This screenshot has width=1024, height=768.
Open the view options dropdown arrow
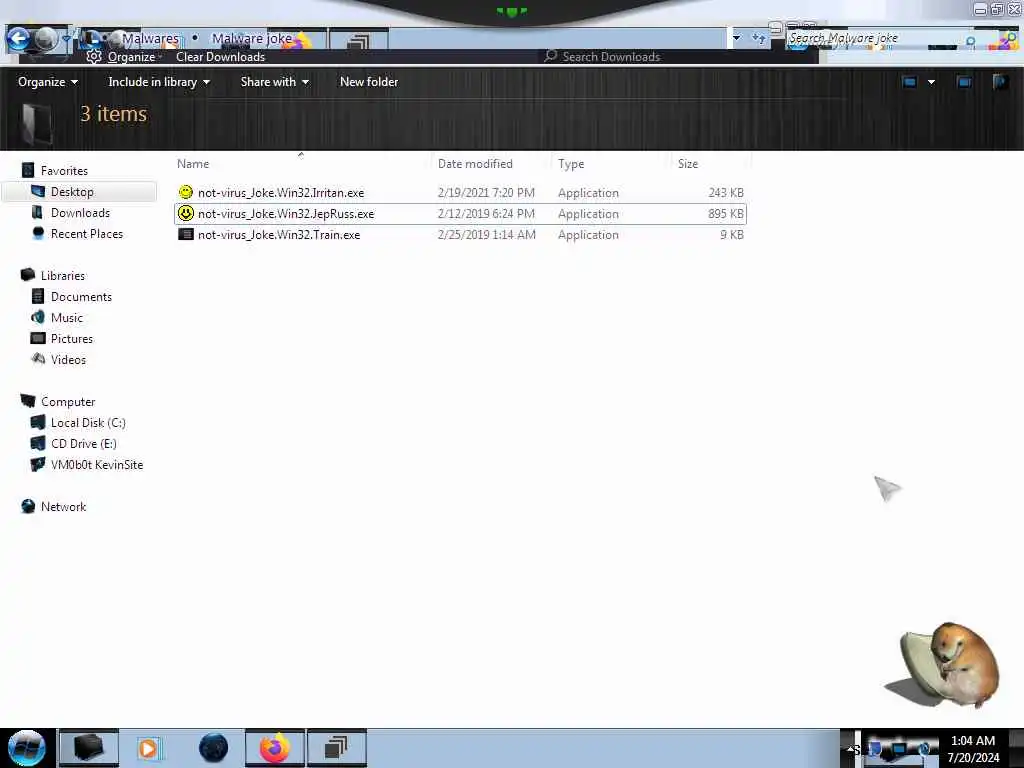pos(931,82)
